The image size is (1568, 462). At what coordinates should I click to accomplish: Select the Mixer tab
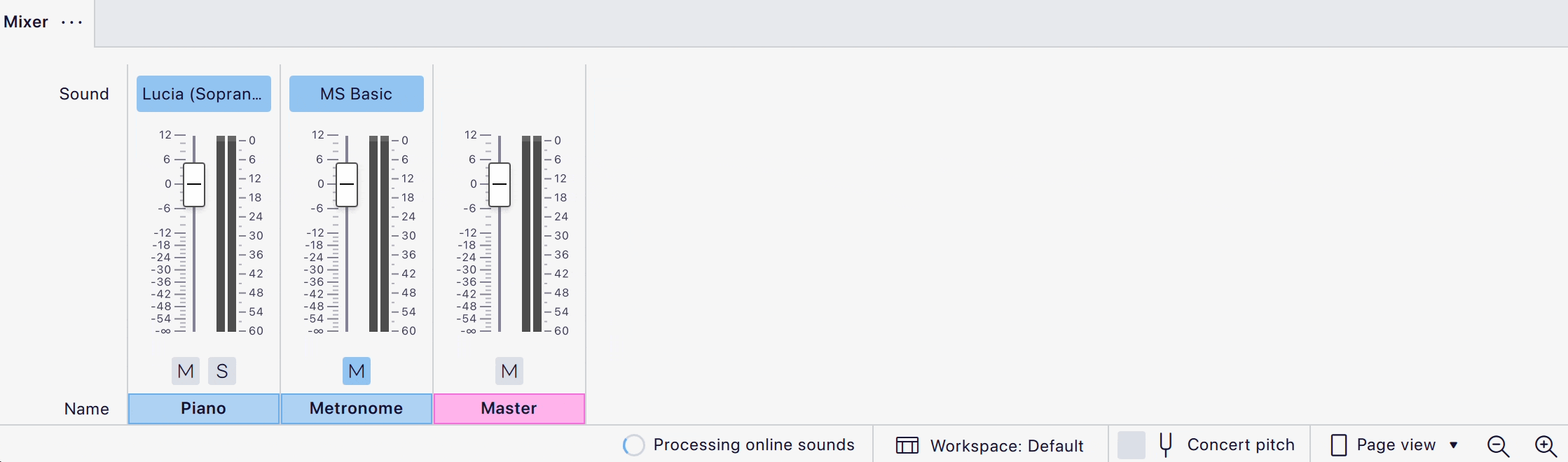click(26, 22)
